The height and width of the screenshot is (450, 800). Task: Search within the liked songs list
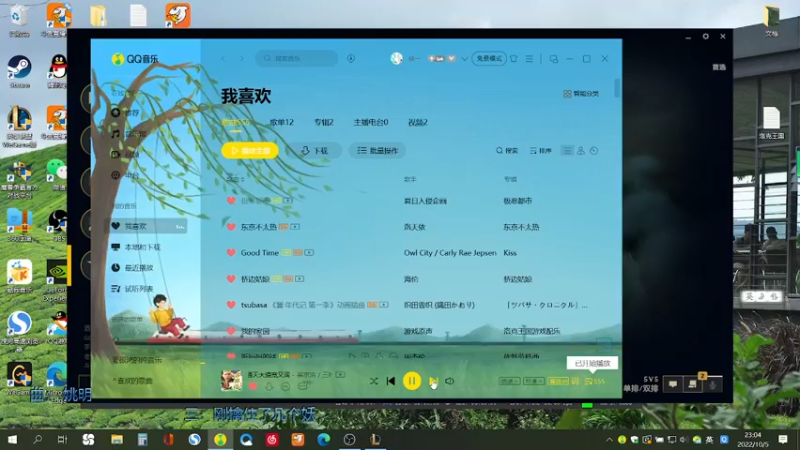507,151
